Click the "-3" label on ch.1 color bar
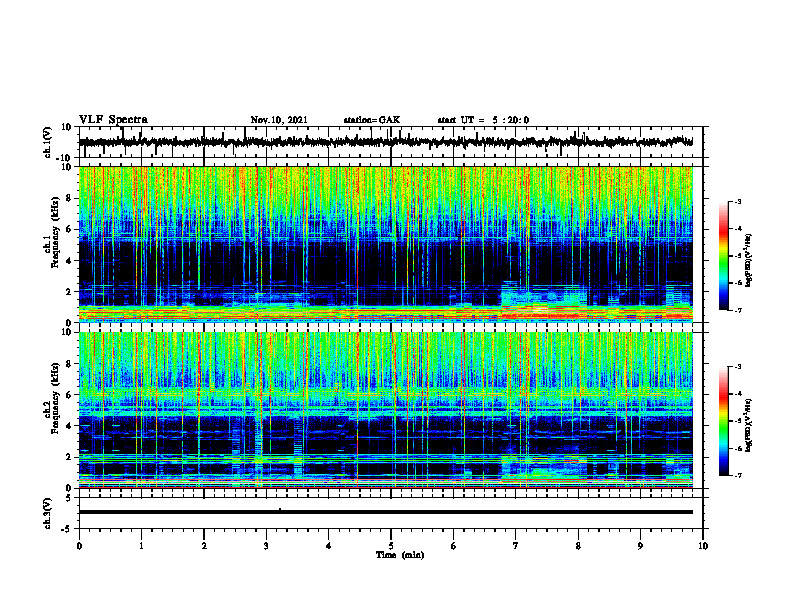792x612 pixels. [737, 201]
